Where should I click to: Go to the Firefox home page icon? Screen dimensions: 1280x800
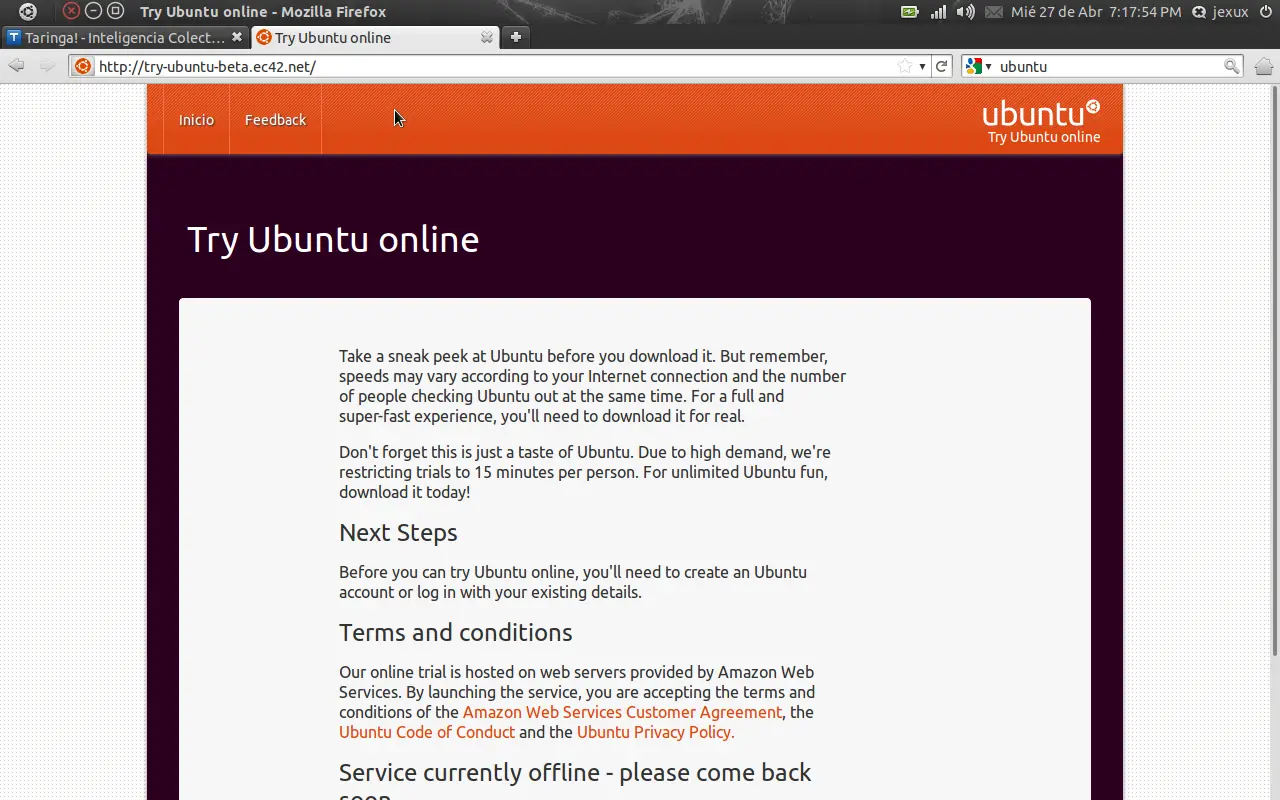coord(1263,66)
